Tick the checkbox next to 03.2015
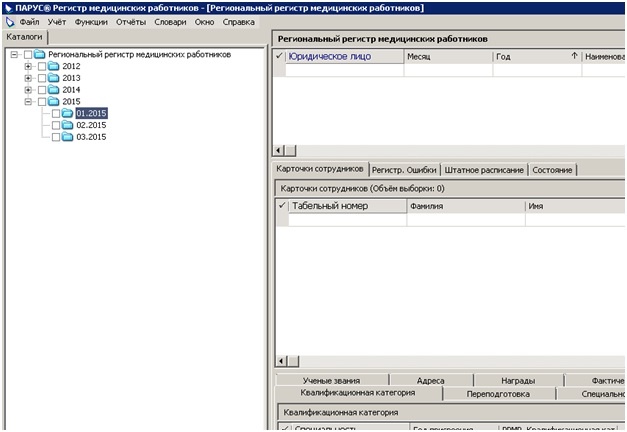 pos(56,137)
